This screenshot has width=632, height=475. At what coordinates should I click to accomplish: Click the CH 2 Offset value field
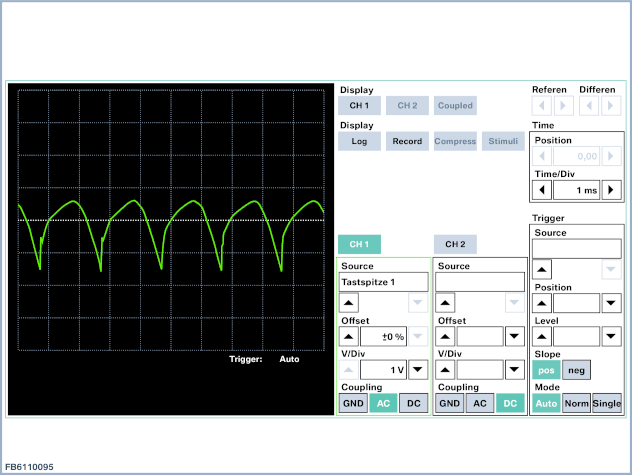tap(480, 336)
